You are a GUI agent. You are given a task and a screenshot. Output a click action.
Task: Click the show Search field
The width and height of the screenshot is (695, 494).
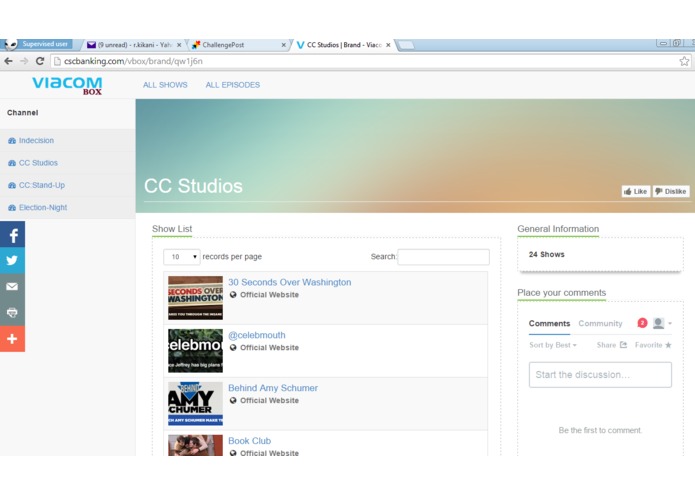[x=443, y=257]
